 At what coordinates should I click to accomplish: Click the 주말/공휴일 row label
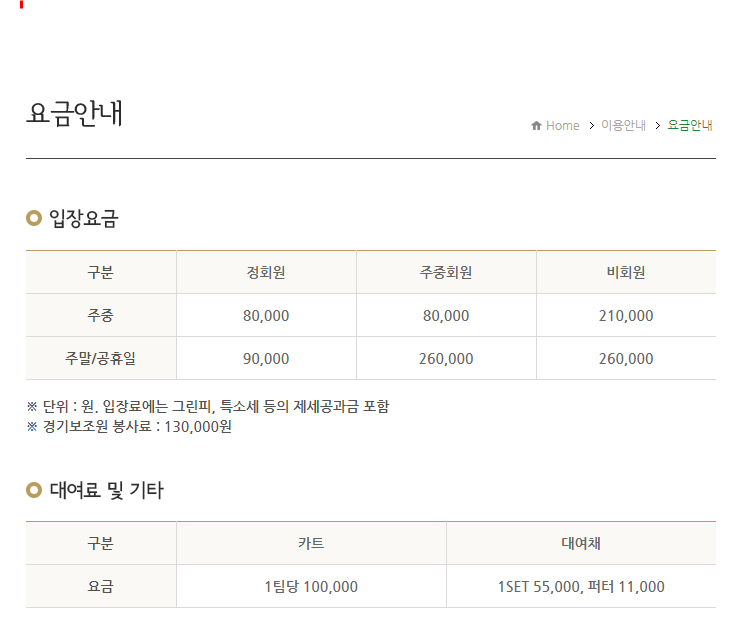[100, 358]
